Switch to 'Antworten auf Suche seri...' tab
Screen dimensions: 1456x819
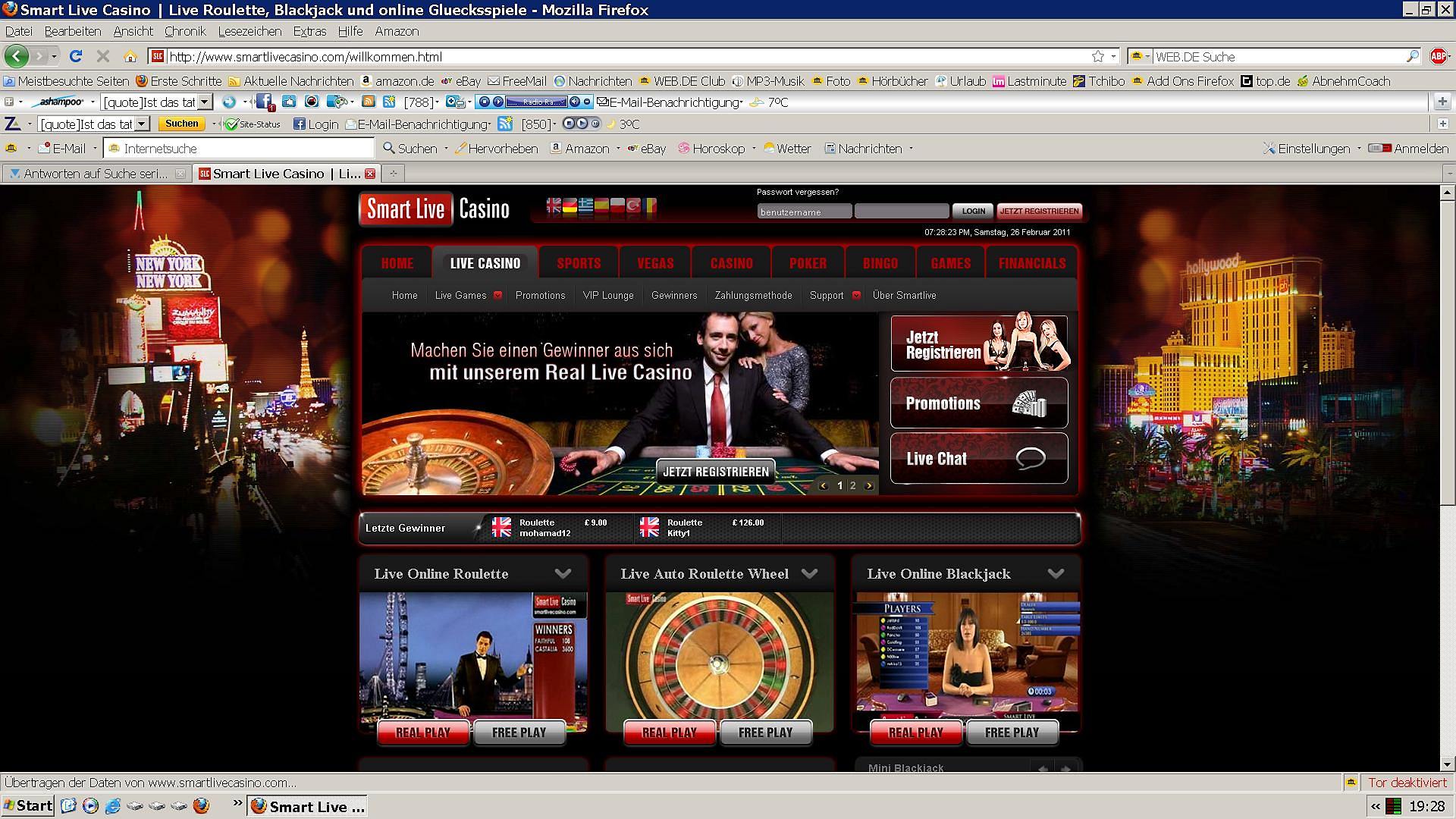tap(96, 174)
